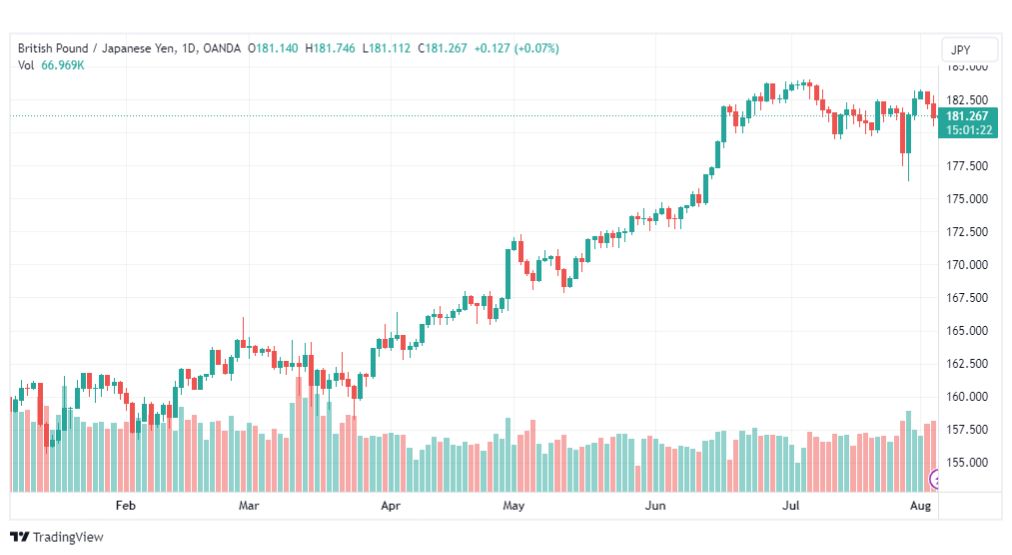Open the TradingView text link
The width and height of the screenshot is (1012, 555).
[68, 537]
